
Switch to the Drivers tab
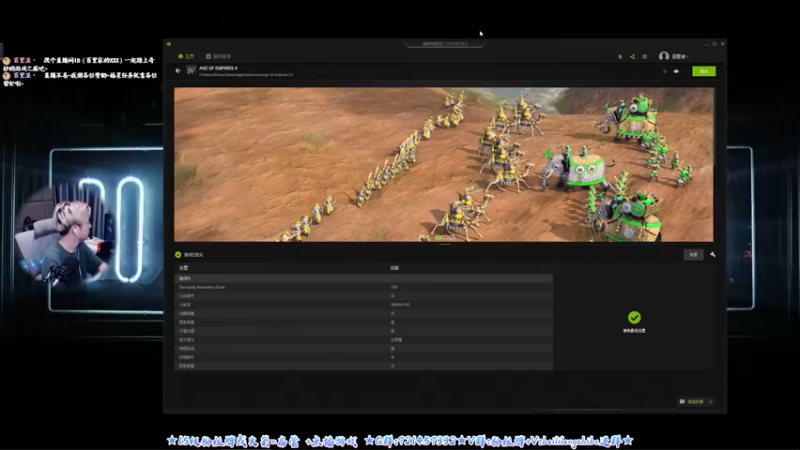click(218, 56)
